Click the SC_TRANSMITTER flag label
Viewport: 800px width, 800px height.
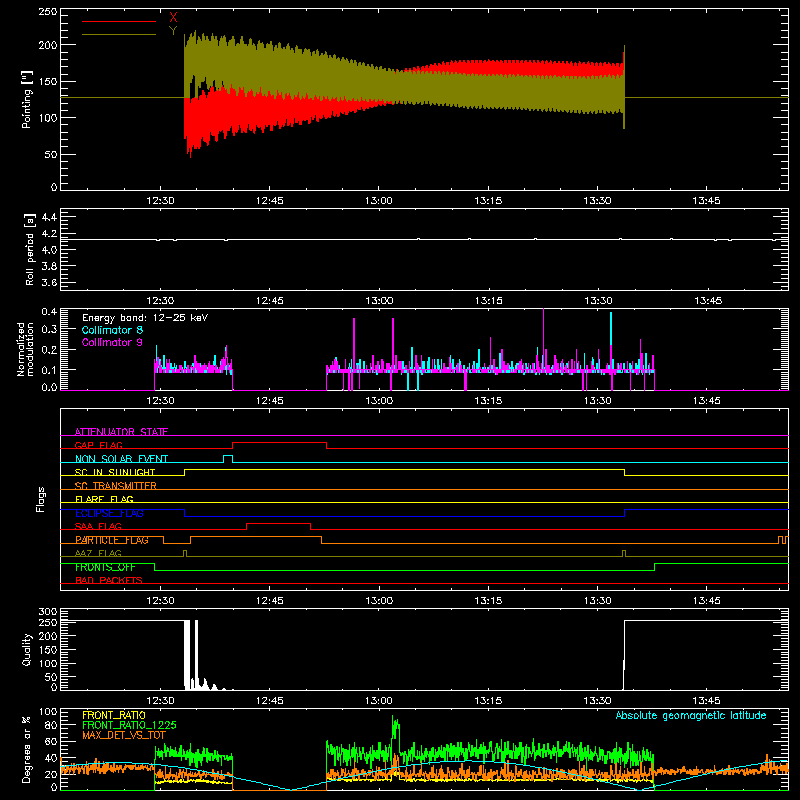click(x=116, y=486)
